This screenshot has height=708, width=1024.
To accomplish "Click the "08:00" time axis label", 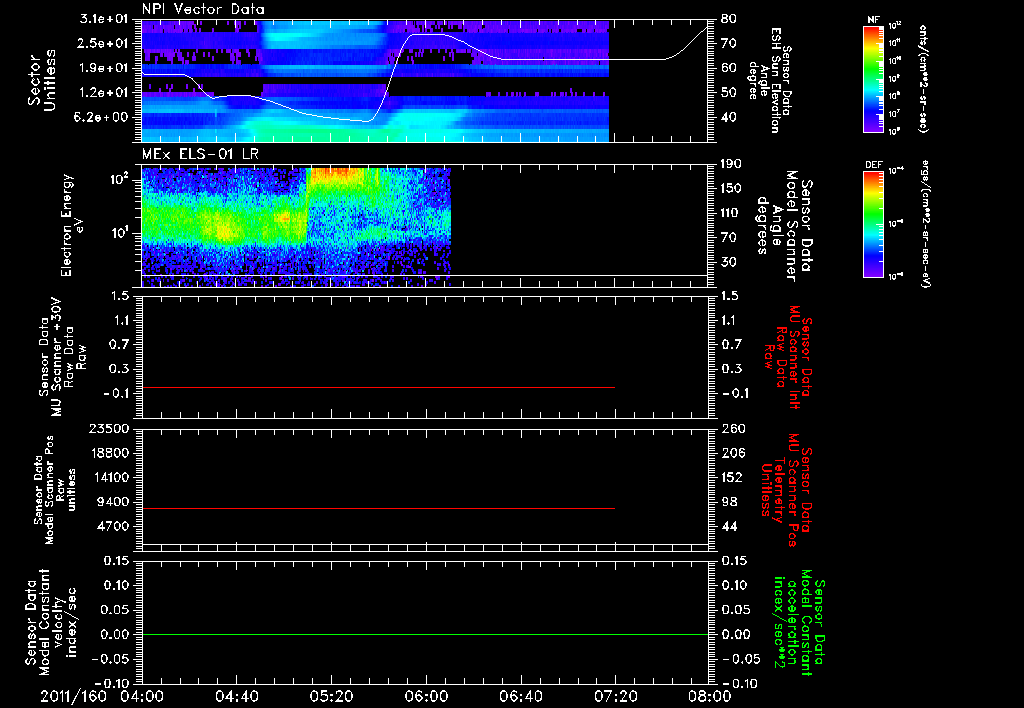I will (x=710, y=696).
